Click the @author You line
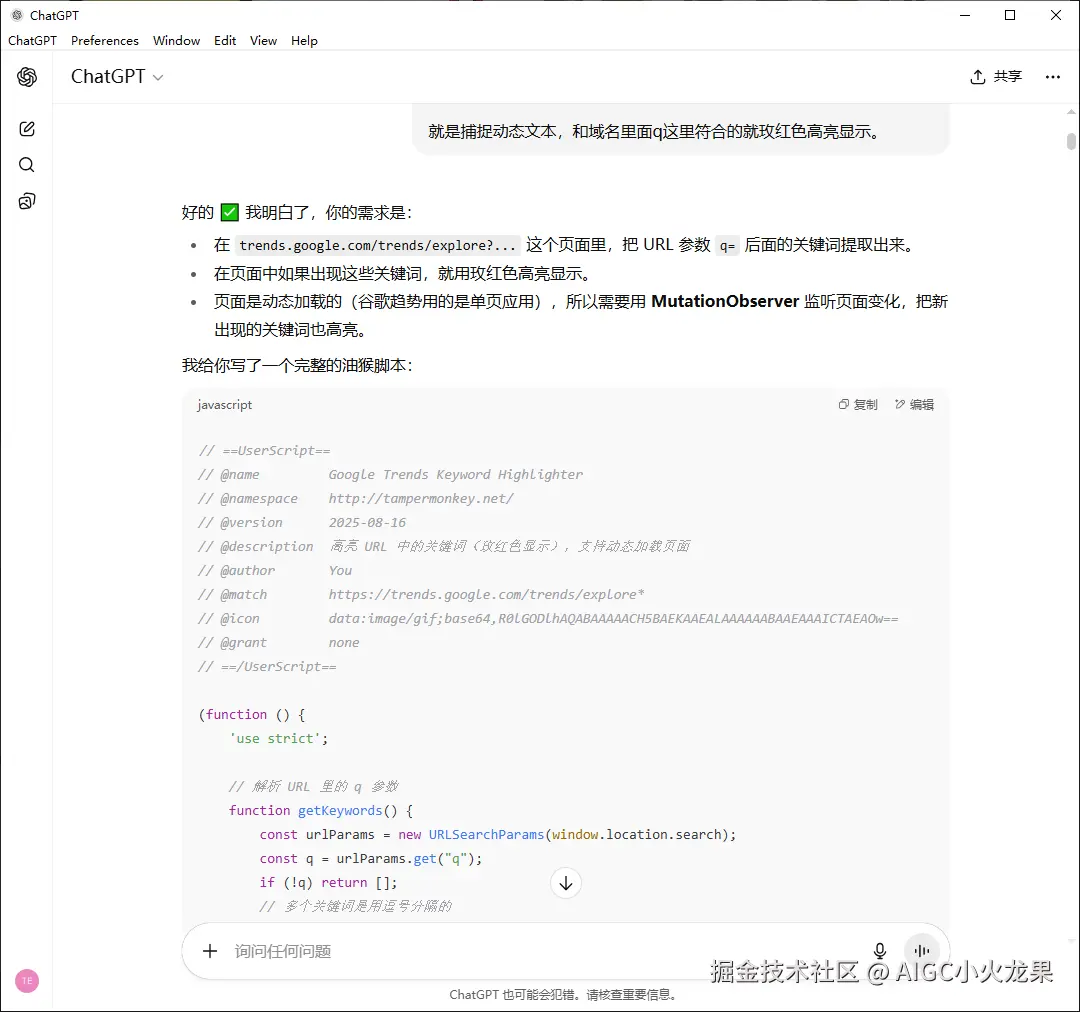1080x1012 pixels. [275, 570]
